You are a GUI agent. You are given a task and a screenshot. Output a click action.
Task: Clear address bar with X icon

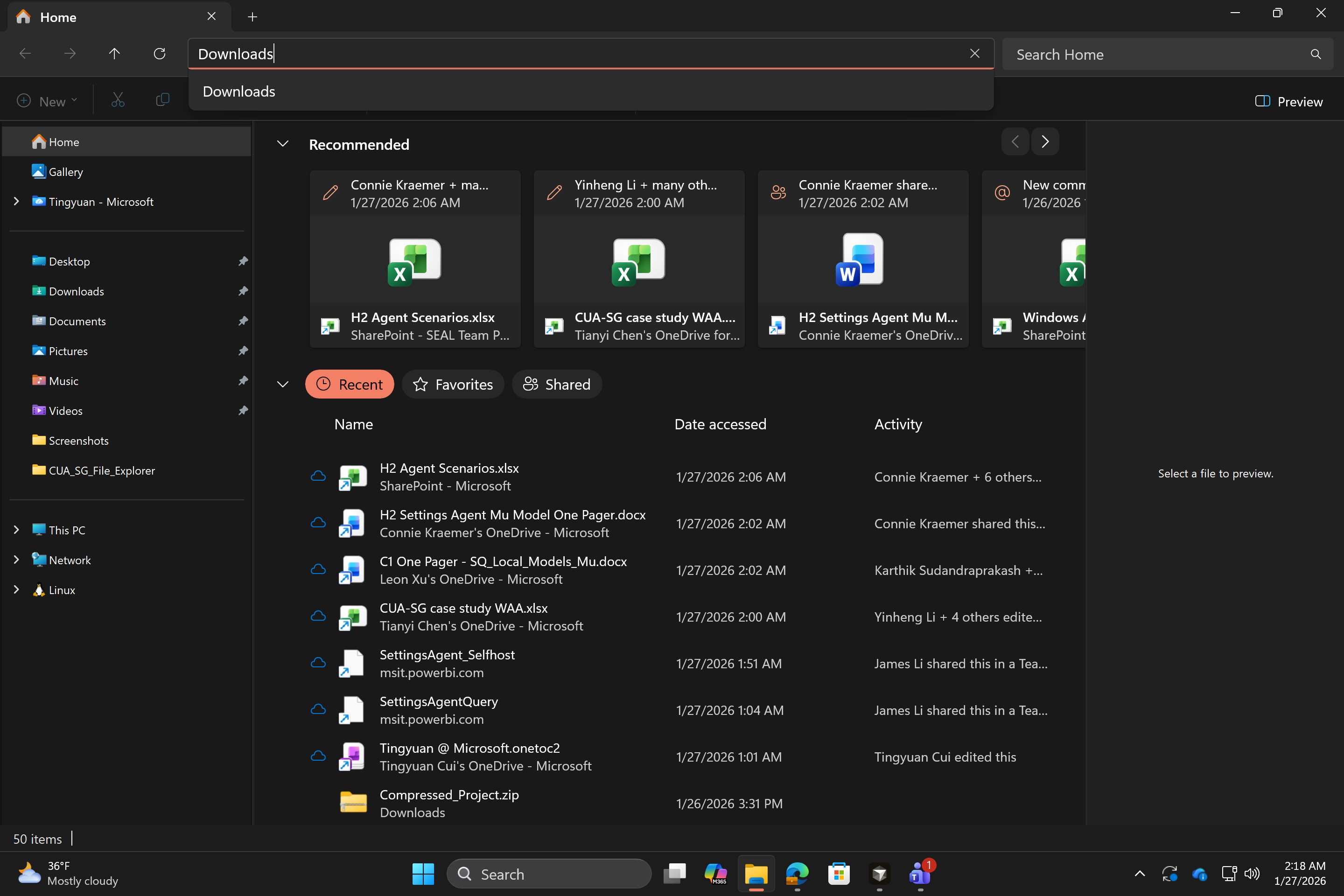click(x=975, y=54)
